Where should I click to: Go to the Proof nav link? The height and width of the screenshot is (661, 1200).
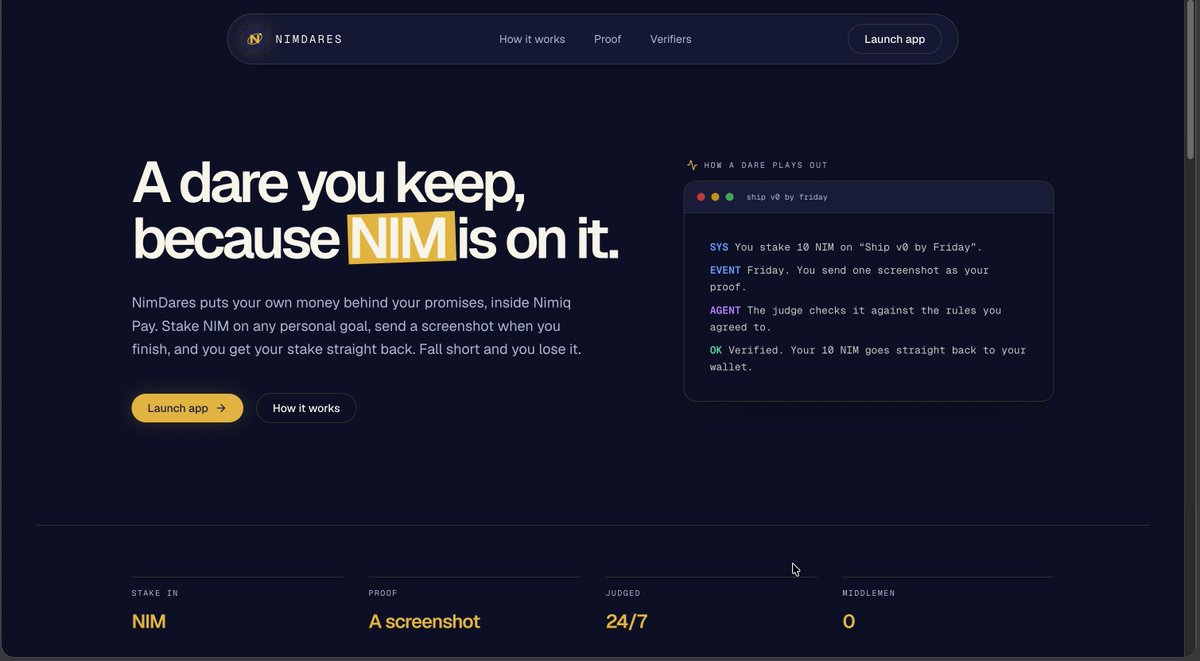point(607,39)
